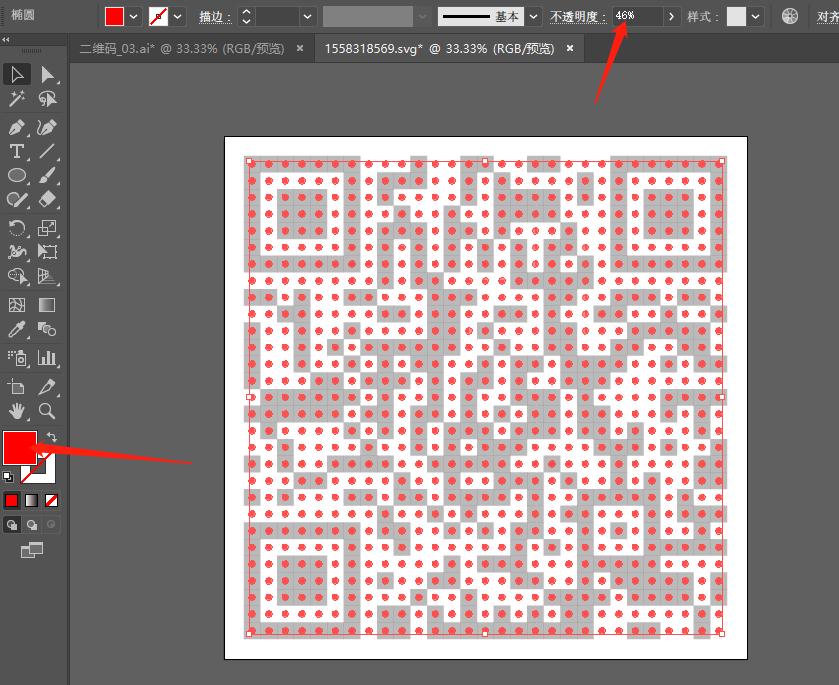The width and height of the screenshot is (839, 685).
Task: Select the Symbol Sprayer tool
Action: coord(17,357)
